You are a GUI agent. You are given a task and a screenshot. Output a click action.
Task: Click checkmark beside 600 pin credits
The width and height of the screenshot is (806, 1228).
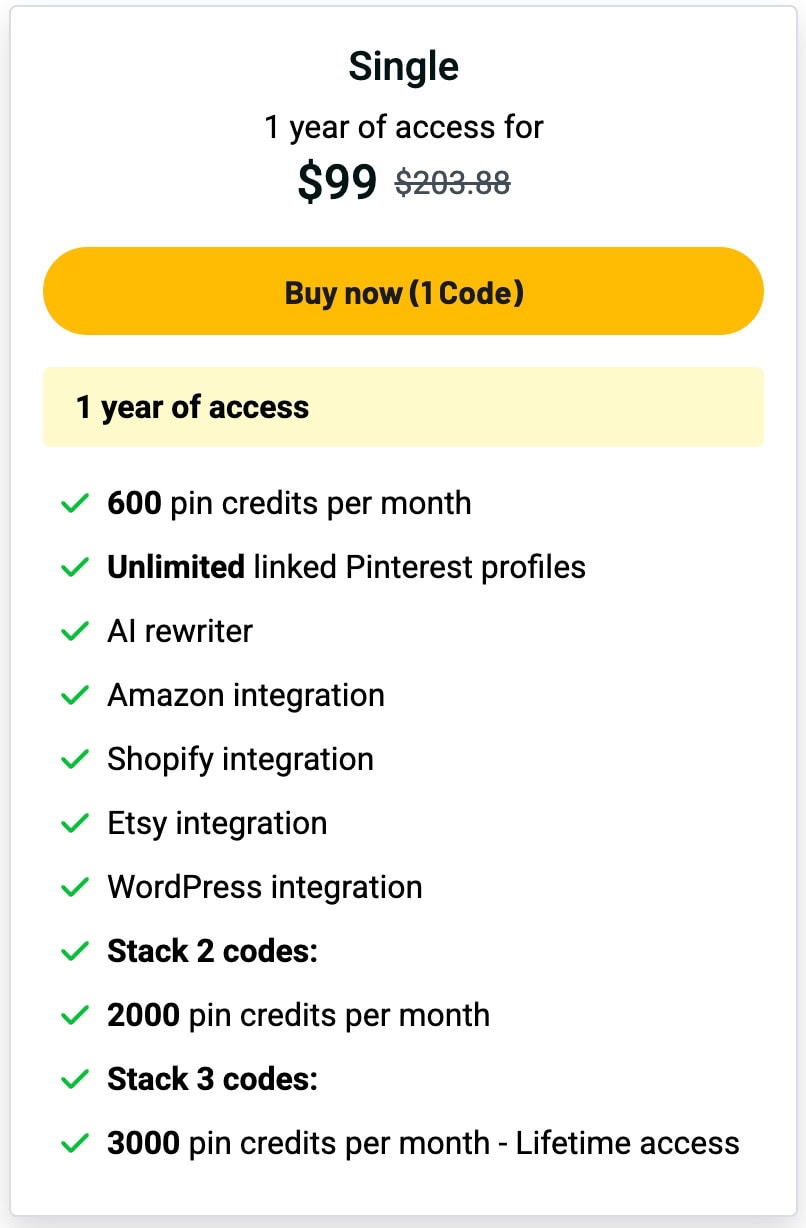pyautogui.click(x=75, y=503)
